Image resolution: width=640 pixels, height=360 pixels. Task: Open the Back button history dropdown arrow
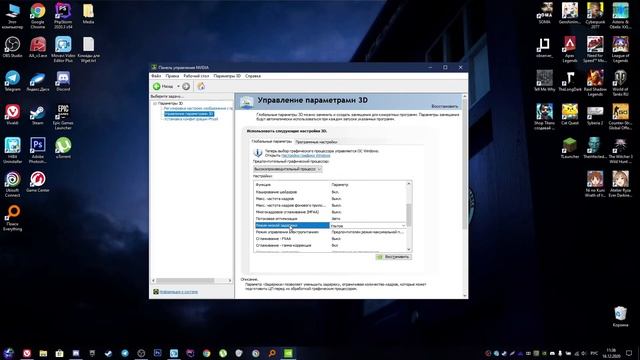(x=178, y=87)
